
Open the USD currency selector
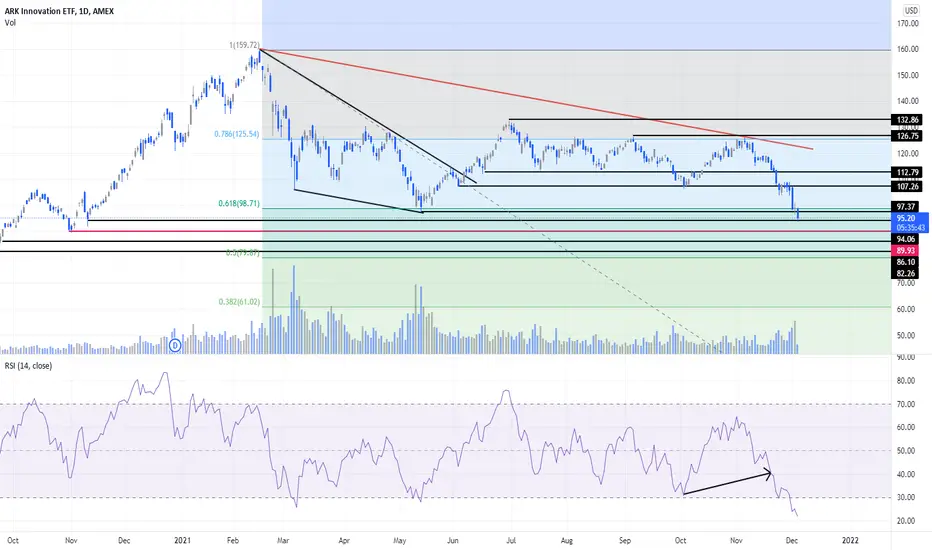[911, 10]
